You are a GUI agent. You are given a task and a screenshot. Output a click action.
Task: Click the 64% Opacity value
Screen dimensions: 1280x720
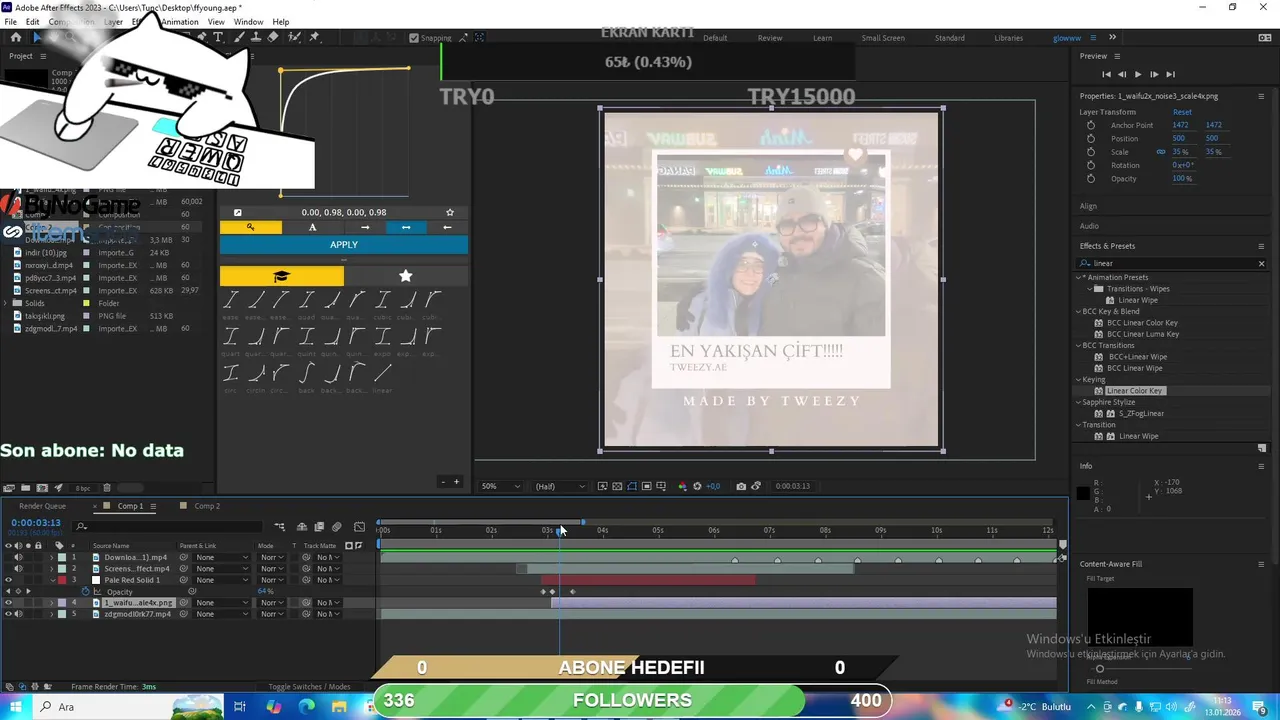point(266,591)
